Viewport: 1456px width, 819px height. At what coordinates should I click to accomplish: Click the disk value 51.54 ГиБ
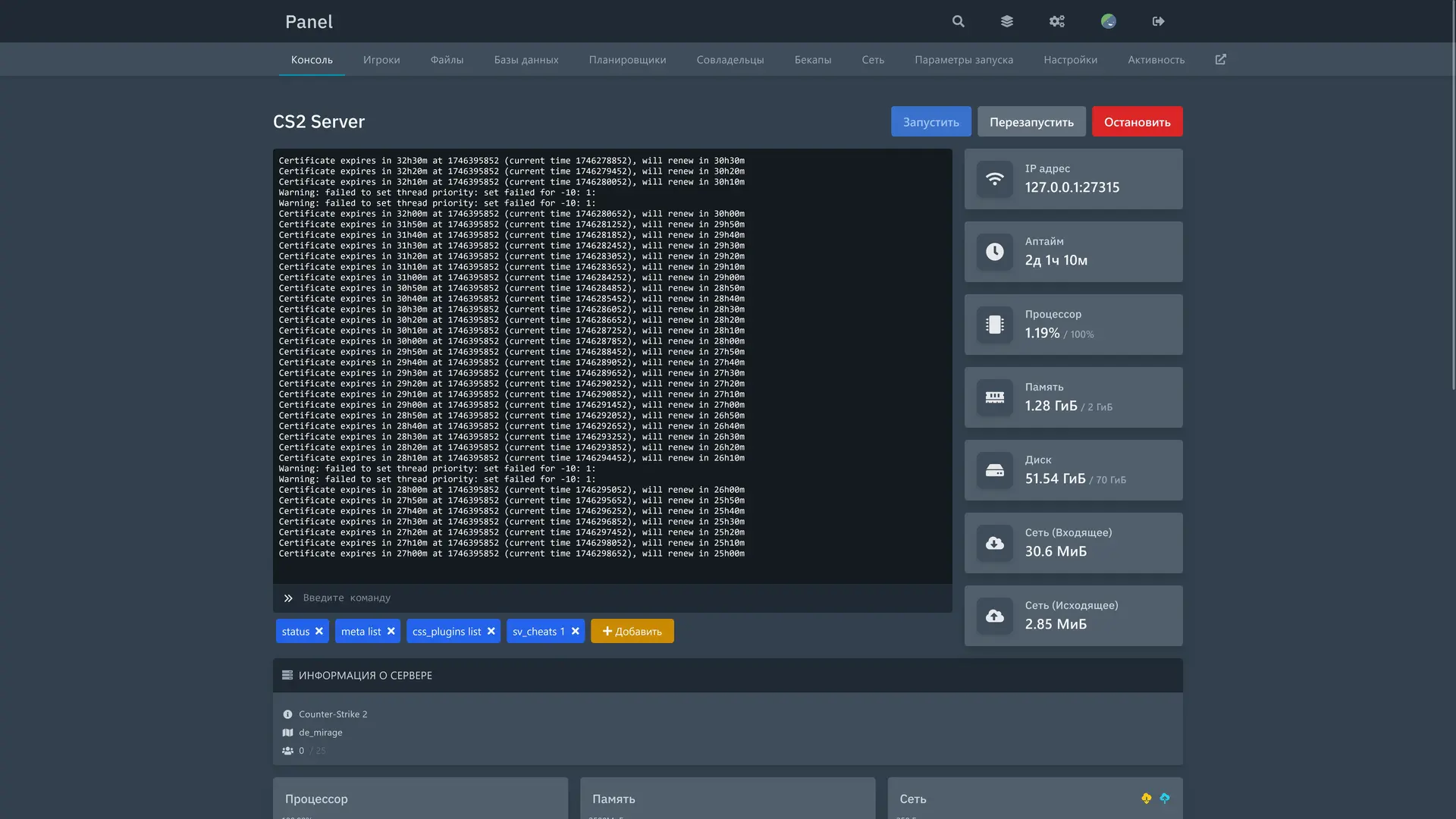(x=1055, y=479)
